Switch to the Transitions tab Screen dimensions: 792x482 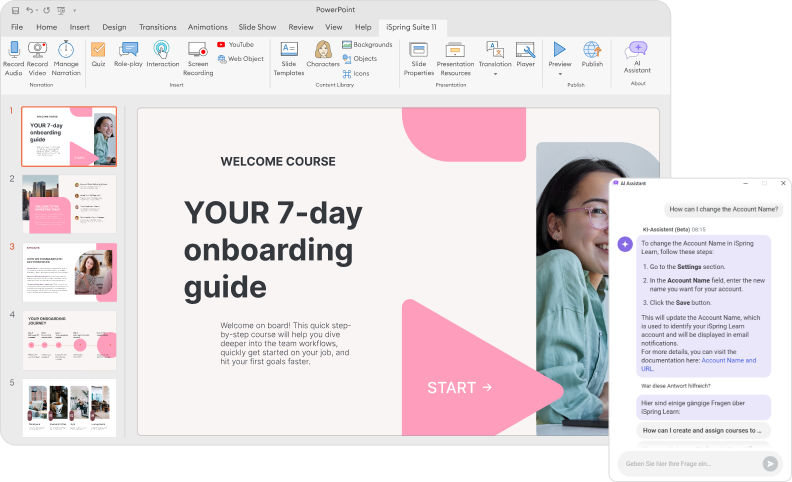point(158,27)
